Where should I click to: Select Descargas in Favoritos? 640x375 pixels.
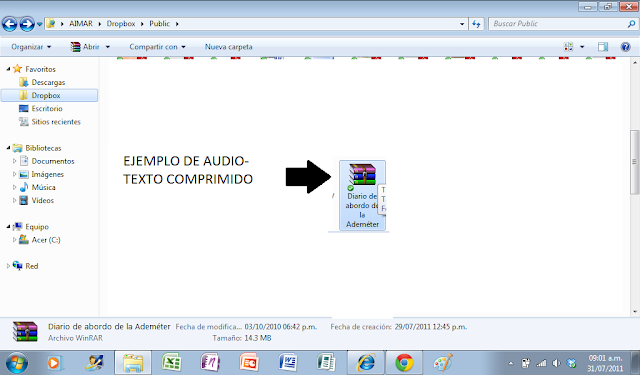(x=48, y=82)
